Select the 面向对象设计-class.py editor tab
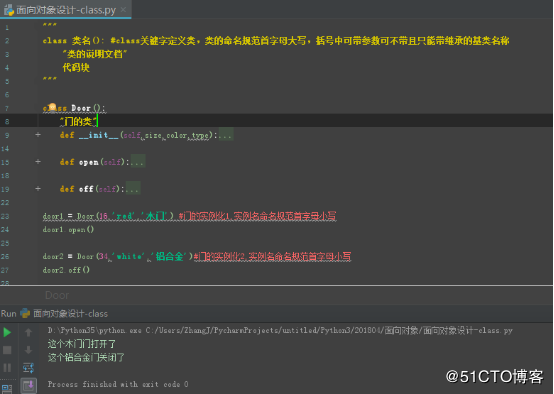The height and width of the screenshot is (394, 554). pyautogui.click(x=66, y=10)
